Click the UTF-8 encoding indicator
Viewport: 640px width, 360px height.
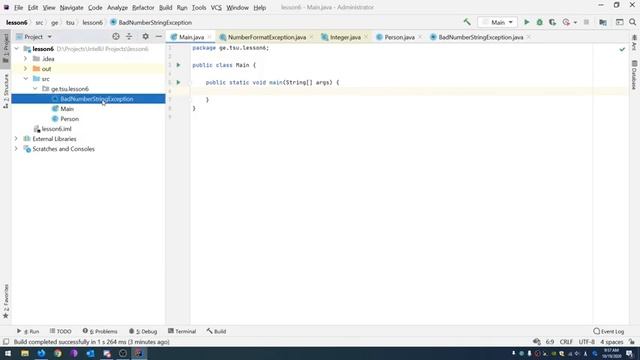(587, 342)
